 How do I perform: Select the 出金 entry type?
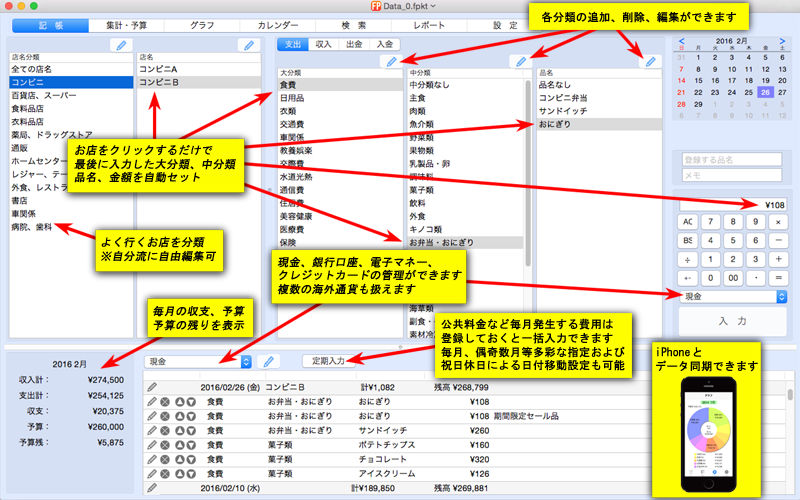(x=354, y=44)
